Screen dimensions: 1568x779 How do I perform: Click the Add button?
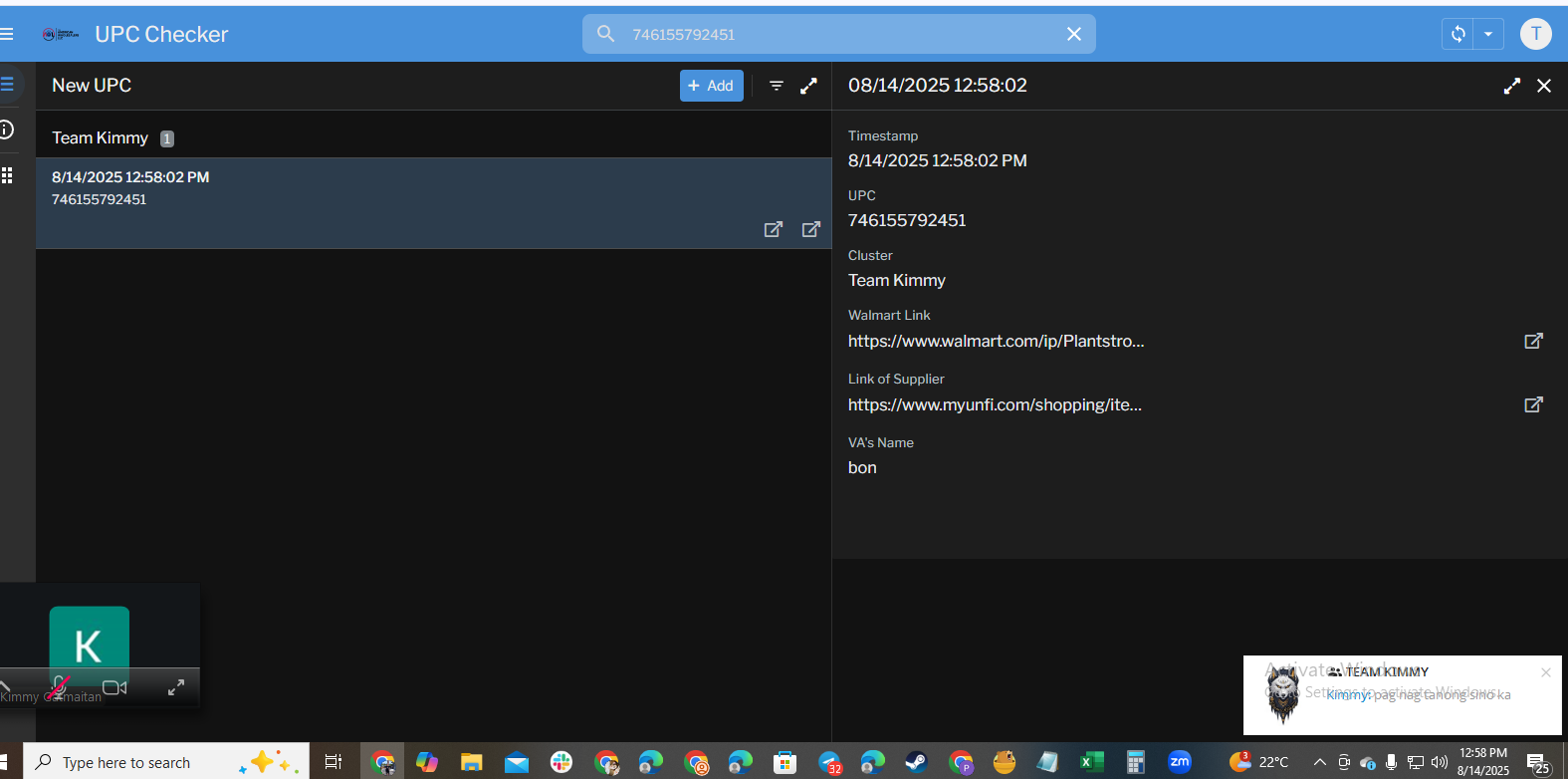[711, 86]
